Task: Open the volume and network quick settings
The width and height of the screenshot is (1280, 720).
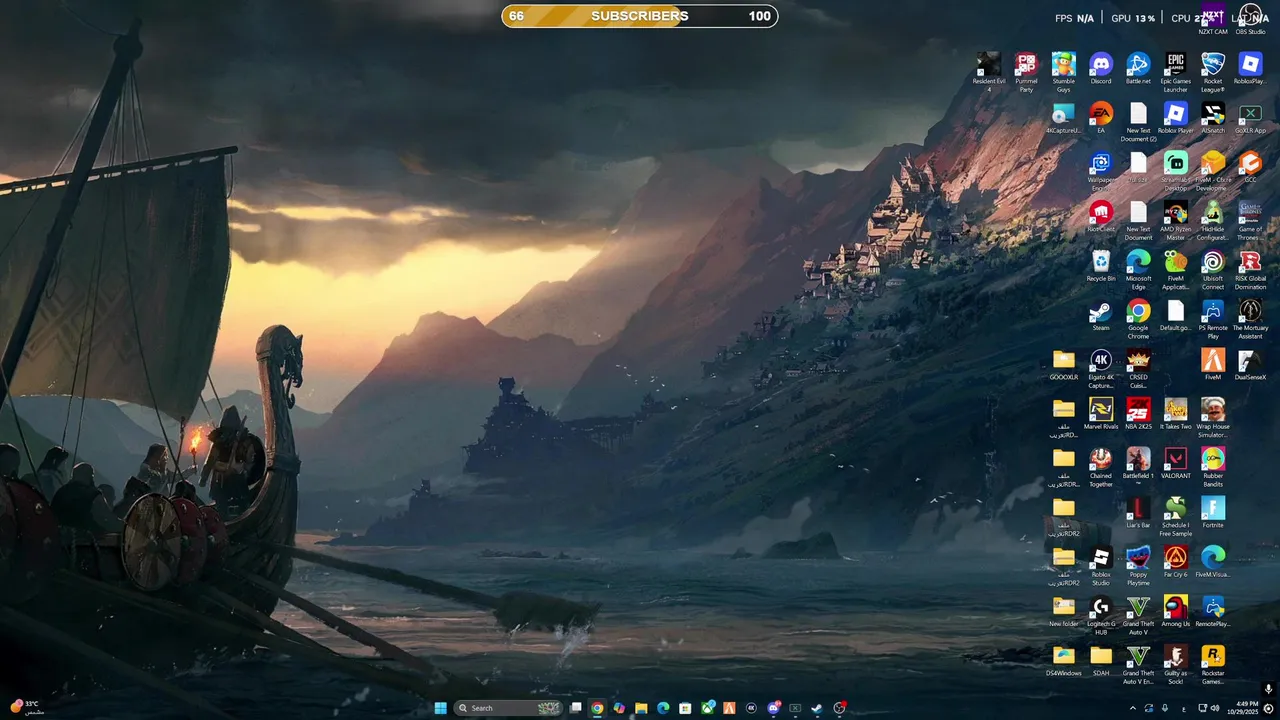Action: (x=1207, y=708)
